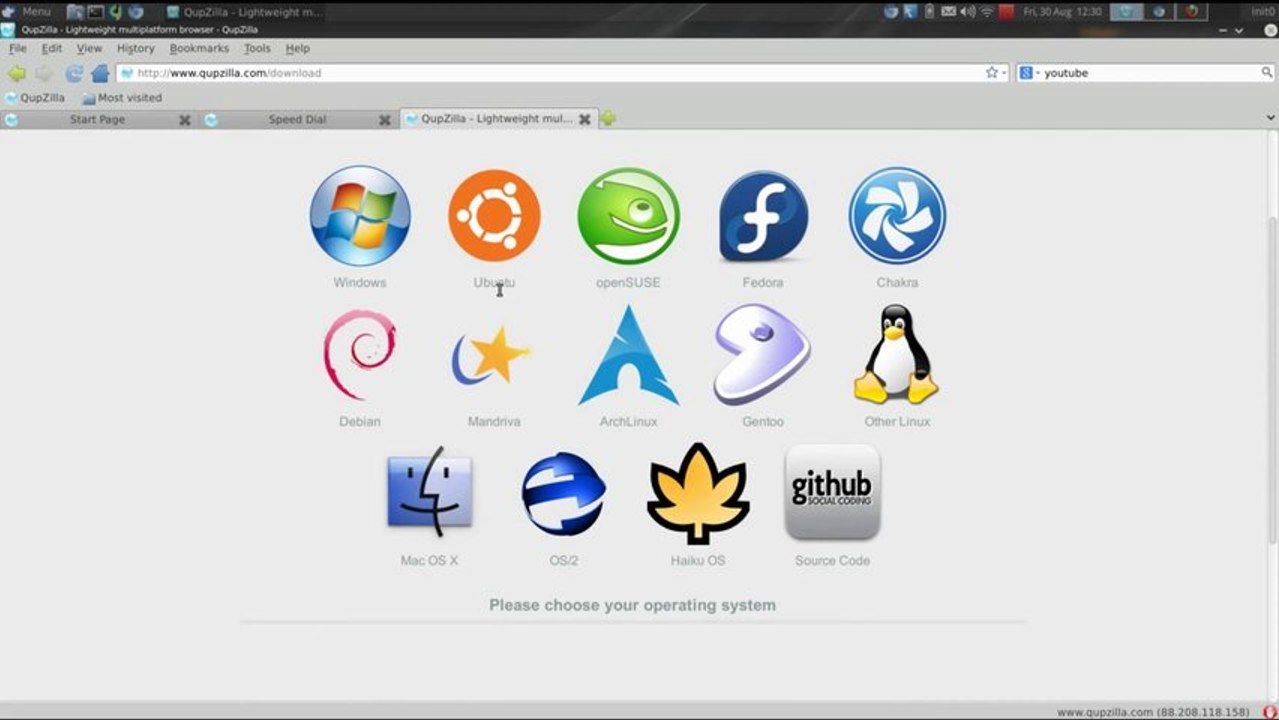Viewport: 1279px width, 720px height.
Task: Select the Haiku OS leaf logo
Action: click(698, 493)
